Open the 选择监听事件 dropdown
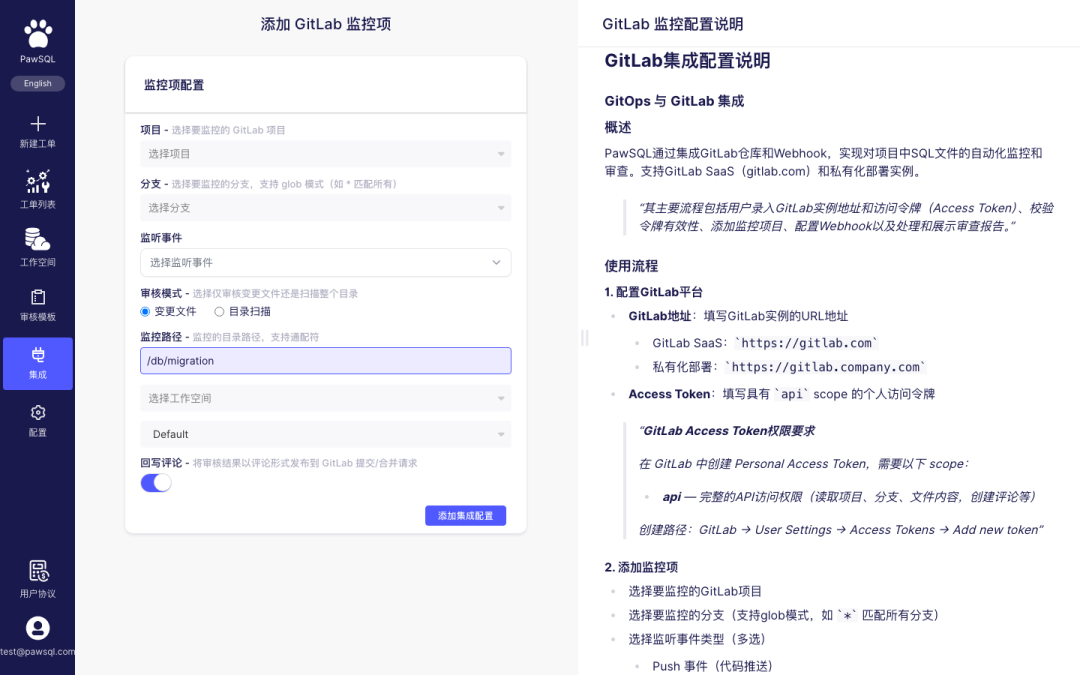This screenshot has width=1080, height=675. tap(326, 262)
